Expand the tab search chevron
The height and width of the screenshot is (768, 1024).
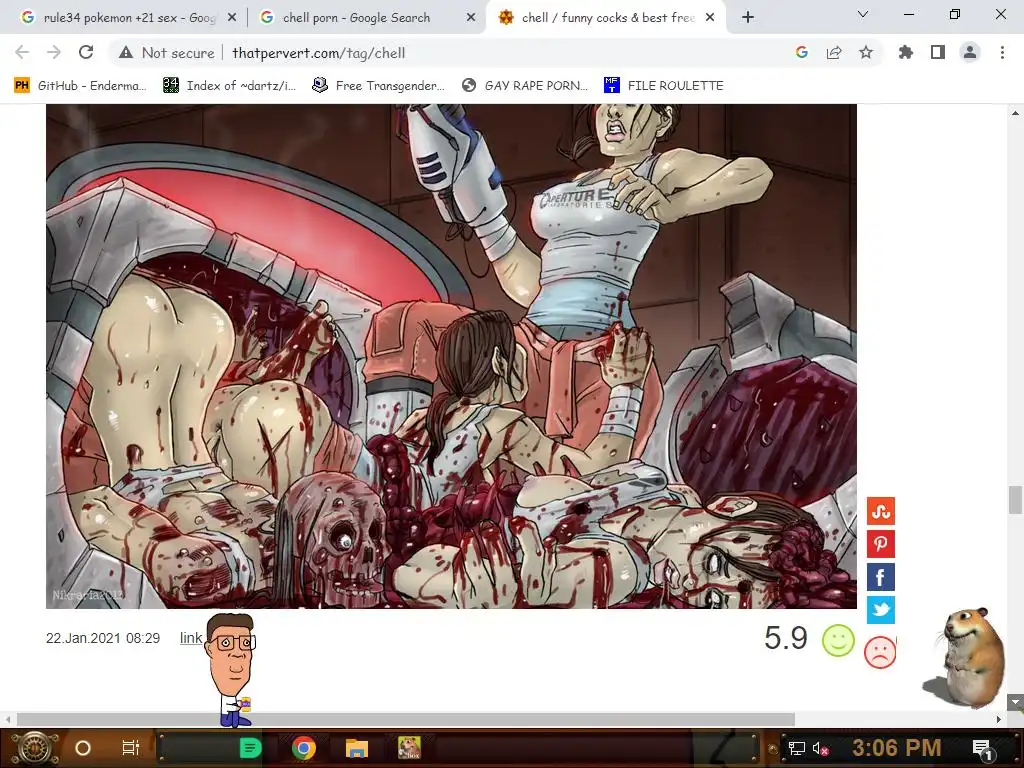(863, 14)
